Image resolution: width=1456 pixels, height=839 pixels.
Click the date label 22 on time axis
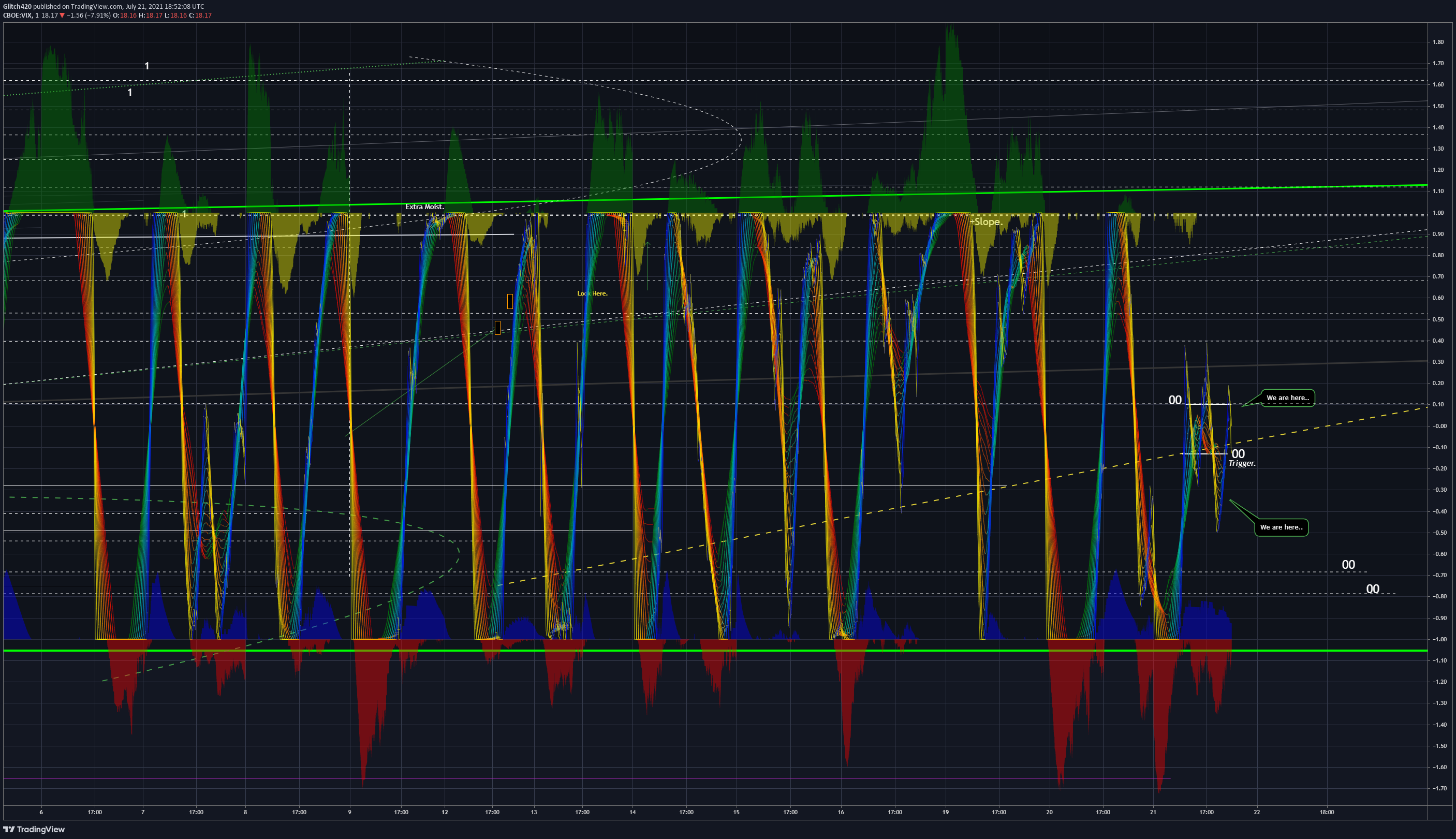click(1257, 812)
